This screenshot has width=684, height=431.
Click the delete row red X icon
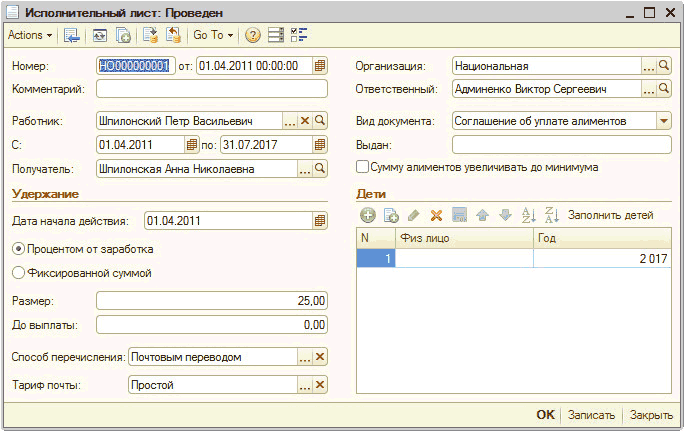(x=436, y=215)
